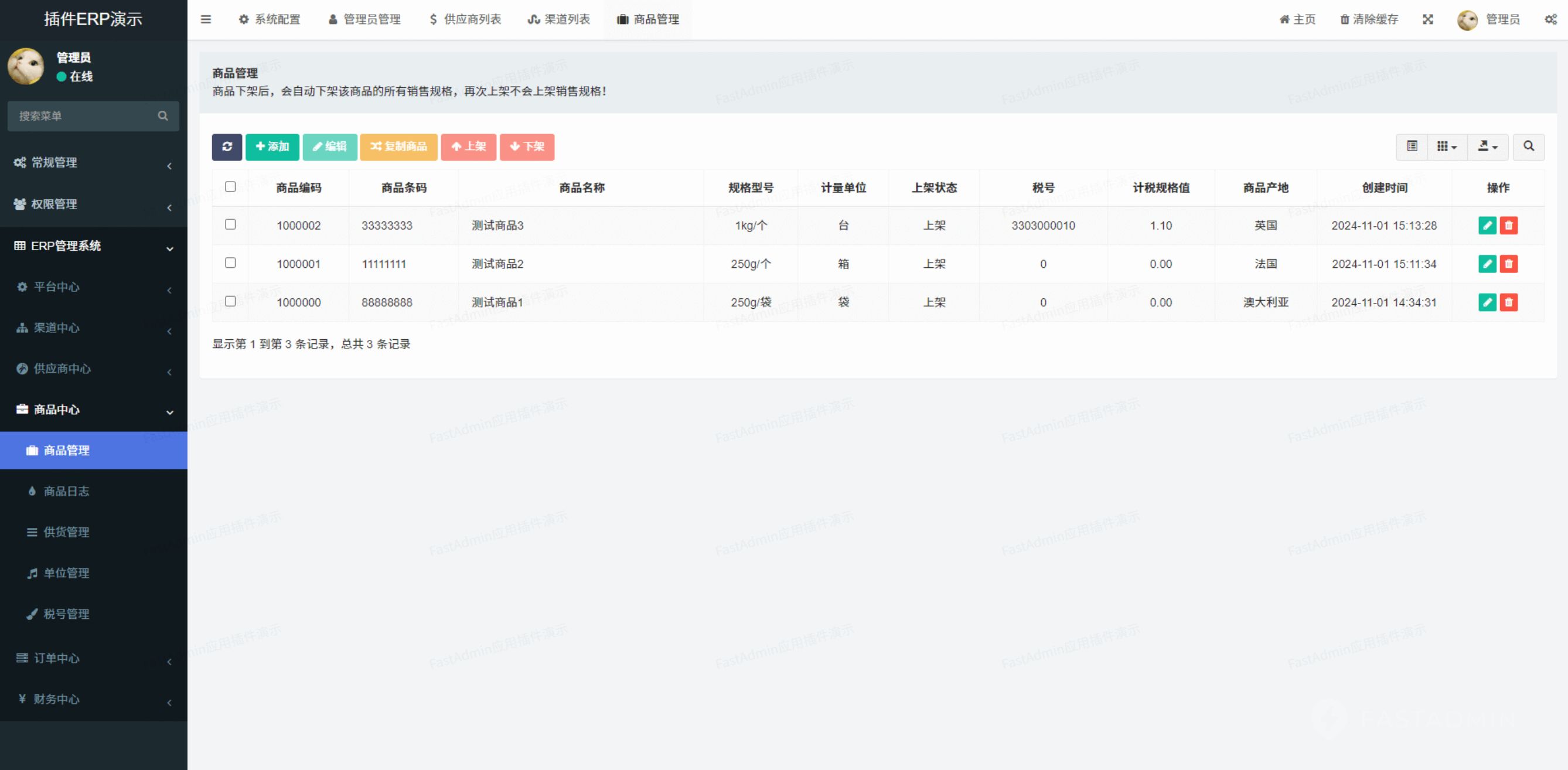Click red delete icon for 测试商品2
1568x770 pixels.
point(1508,264)
